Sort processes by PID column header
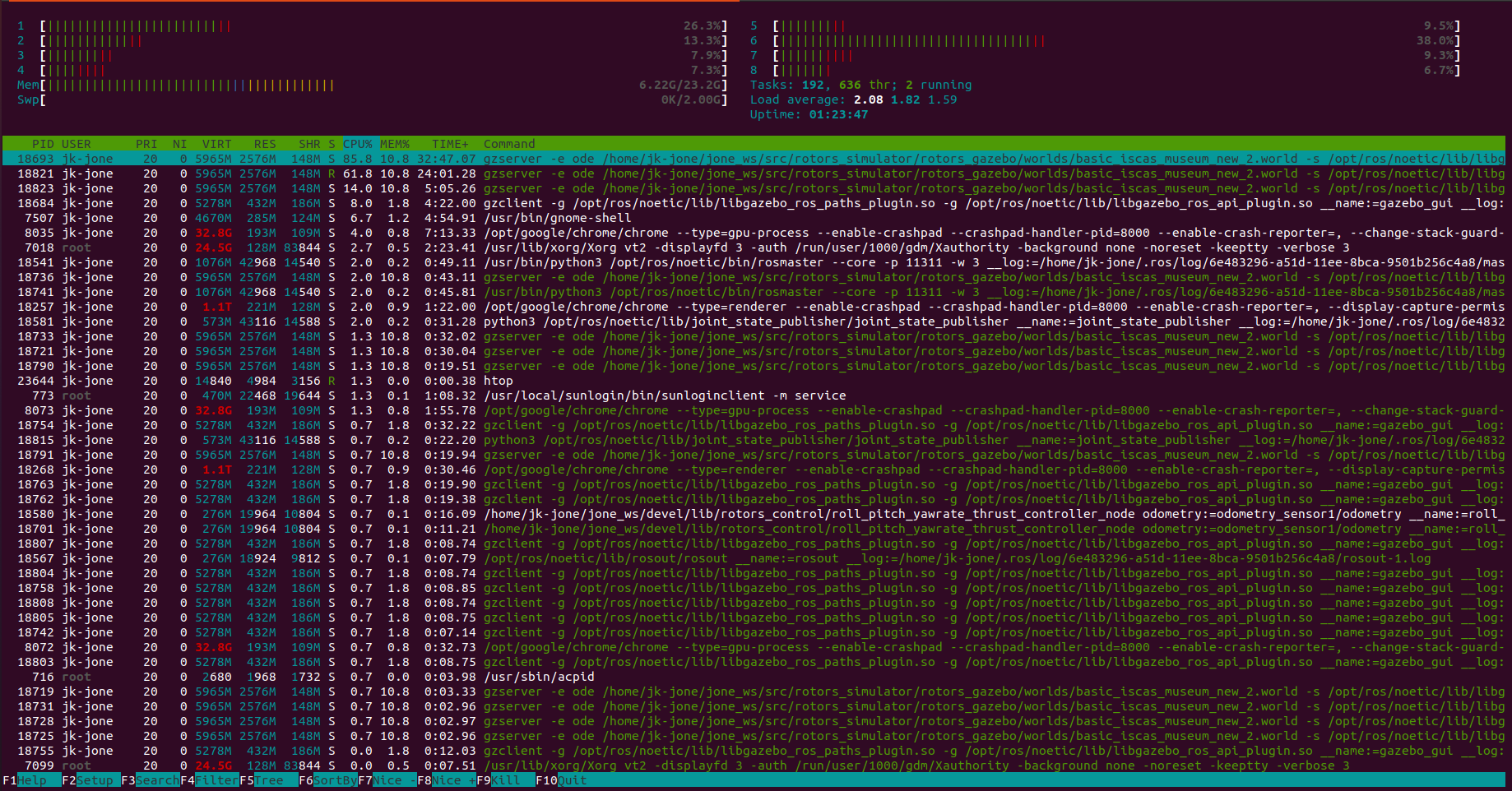Image resolution: width=1512 pixels, height=791 pixels. [43, 144]
